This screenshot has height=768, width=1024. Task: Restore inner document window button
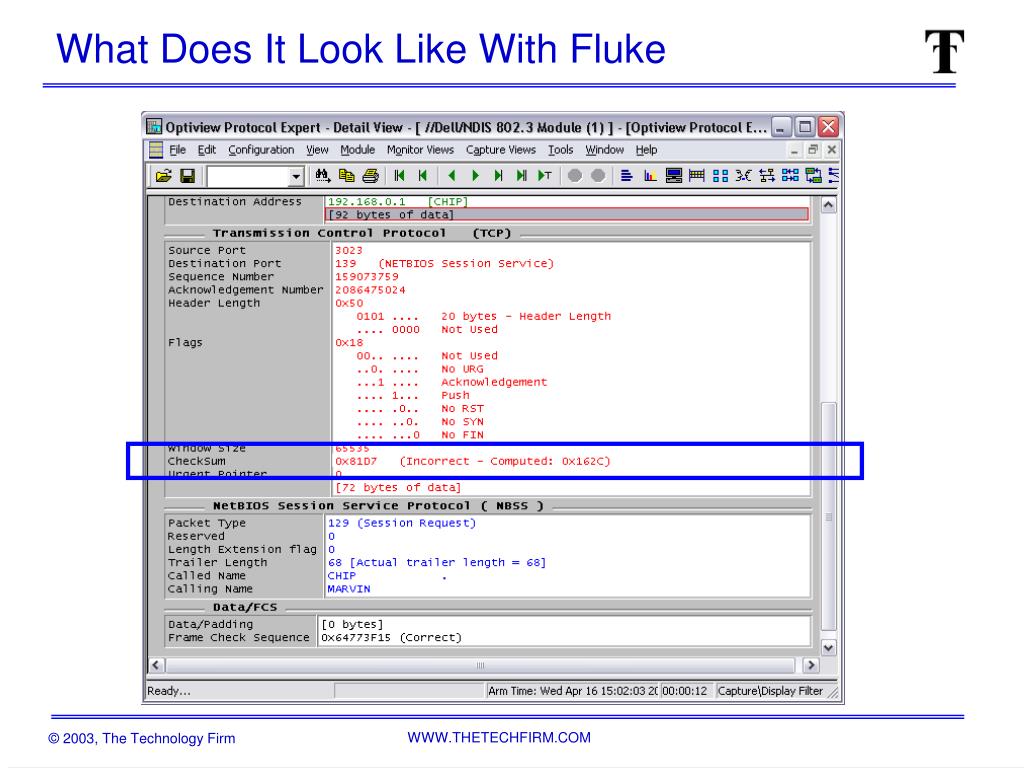coord(813,150)
